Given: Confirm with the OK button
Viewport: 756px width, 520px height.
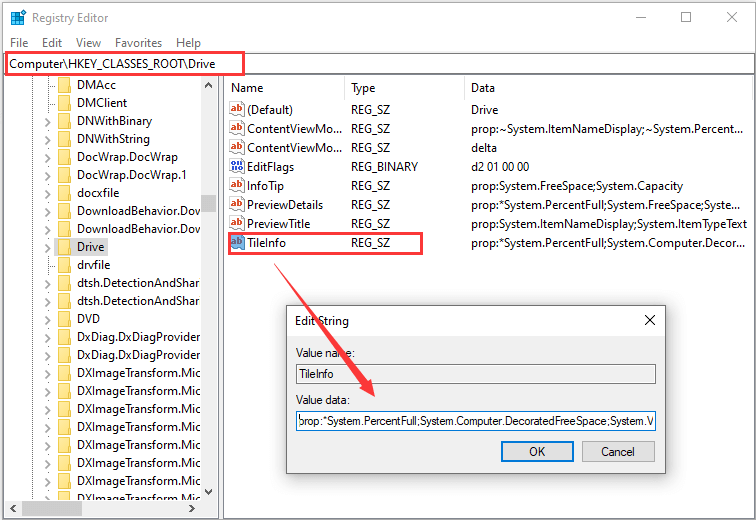Looking at the screenshot, I should (537, 452).
